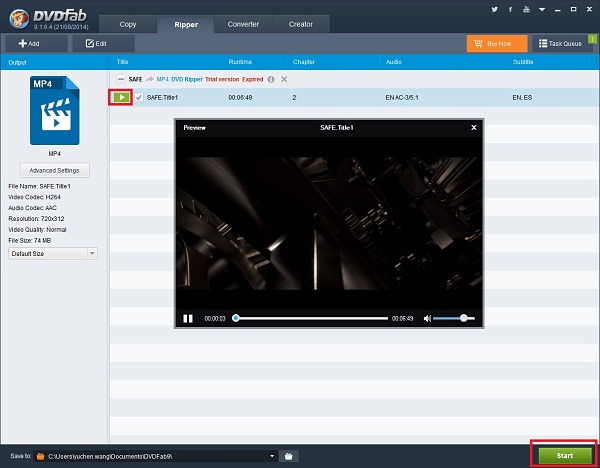600x468 pixels.
Task: Click the Buy Now button
Action: [497, 44]
